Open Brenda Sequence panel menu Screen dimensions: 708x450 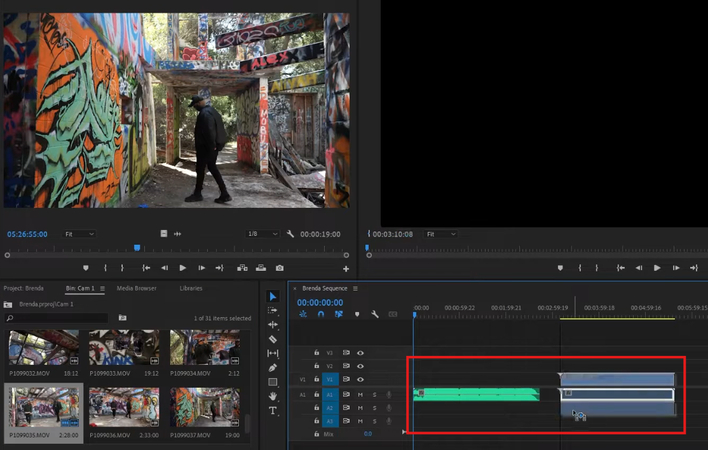click(355, 288)
